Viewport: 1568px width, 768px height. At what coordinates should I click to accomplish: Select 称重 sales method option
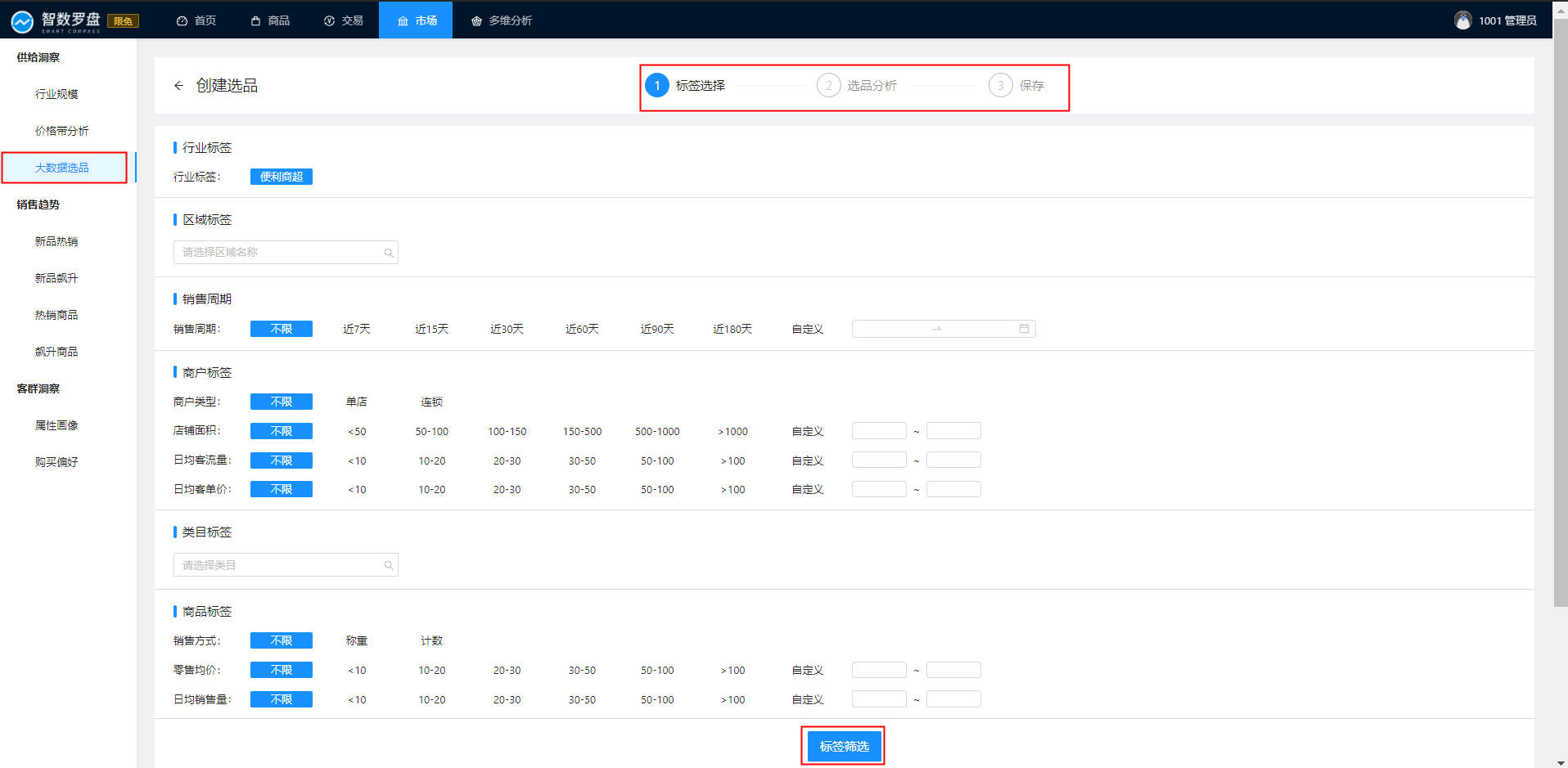[357, 640]
